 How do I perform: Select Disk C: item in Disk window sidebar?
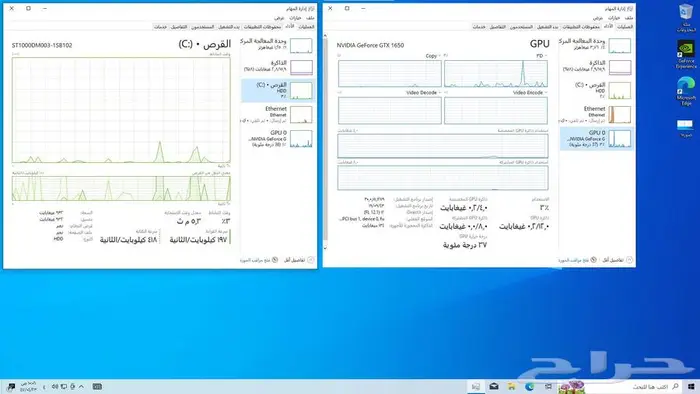(278, 91)
